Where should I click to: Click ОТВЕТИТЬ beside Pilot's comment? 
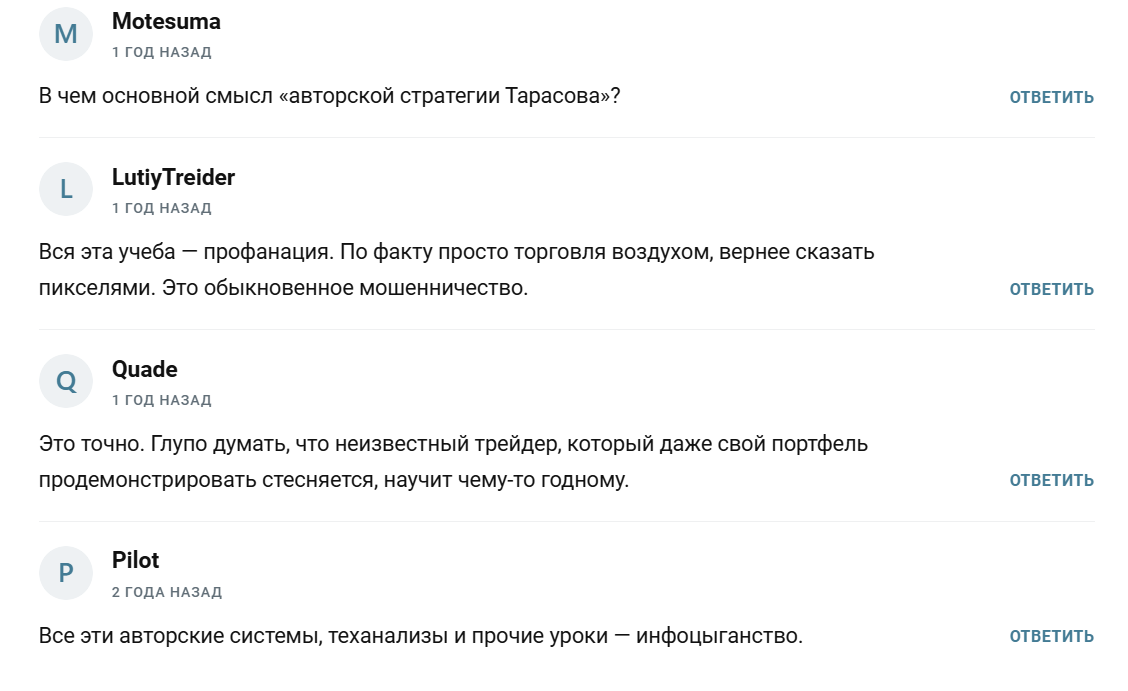click(x=1051, y=636)
